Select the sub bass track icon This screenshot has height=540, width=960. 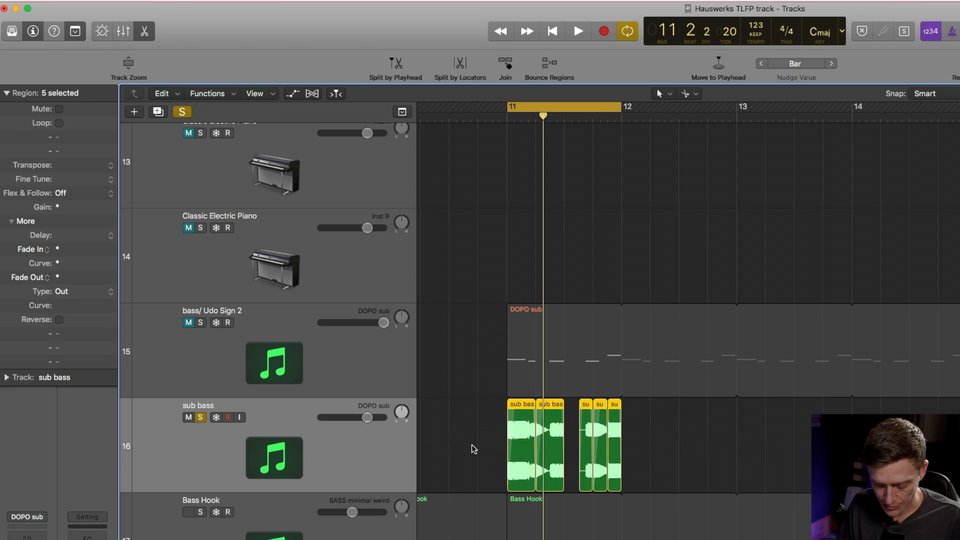pos(274,458)
